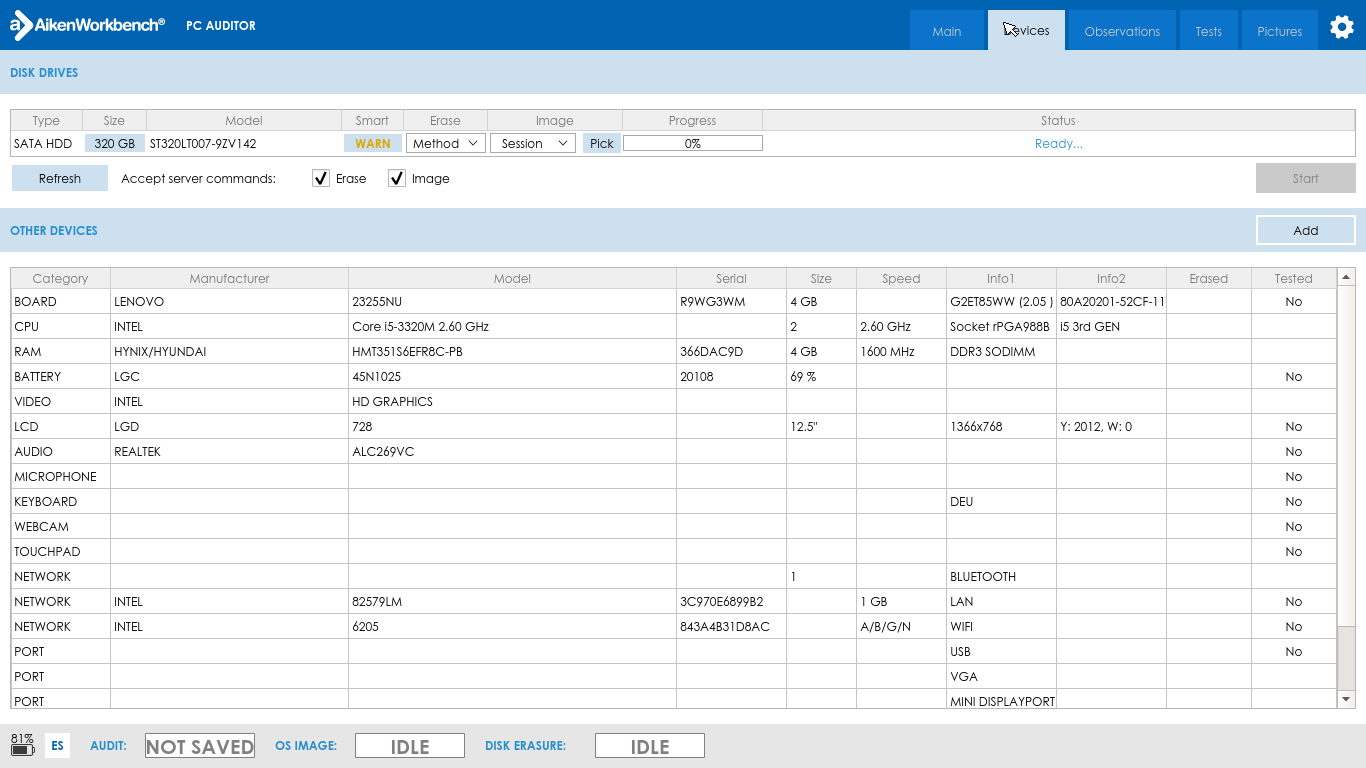
Task: Open the Observations tab
Action: tap(1122, 30)
